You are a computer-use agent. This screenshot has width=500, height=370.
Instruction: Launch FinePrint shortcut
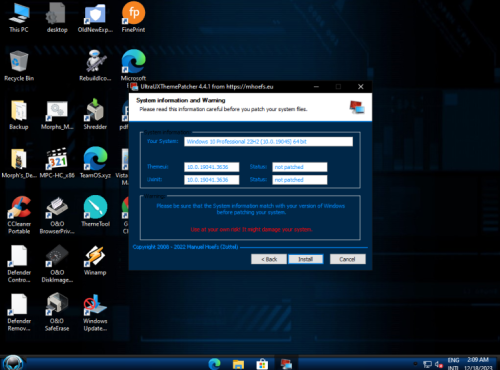click(133, 17)
